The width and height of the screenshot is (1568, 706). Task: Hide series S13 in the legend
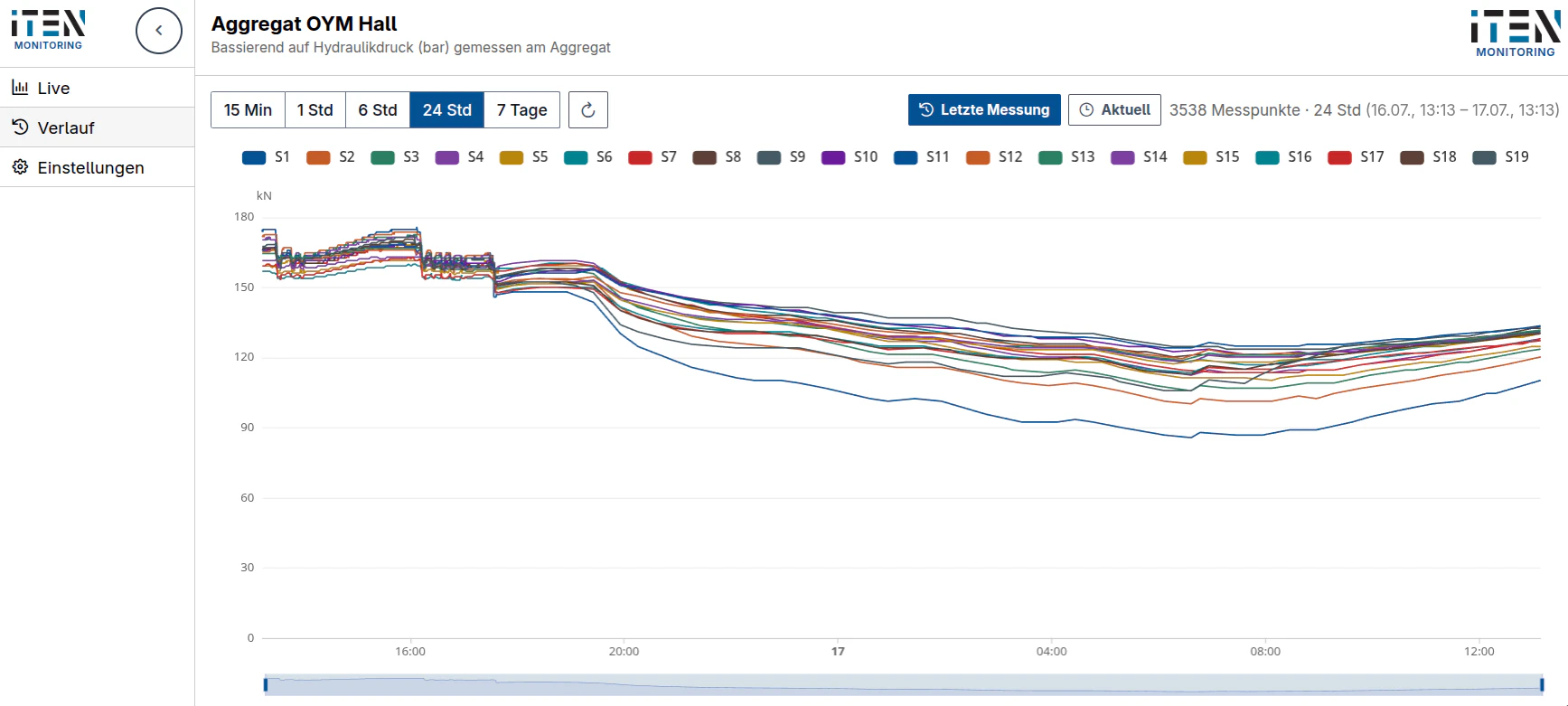[x=1066, y=157]
